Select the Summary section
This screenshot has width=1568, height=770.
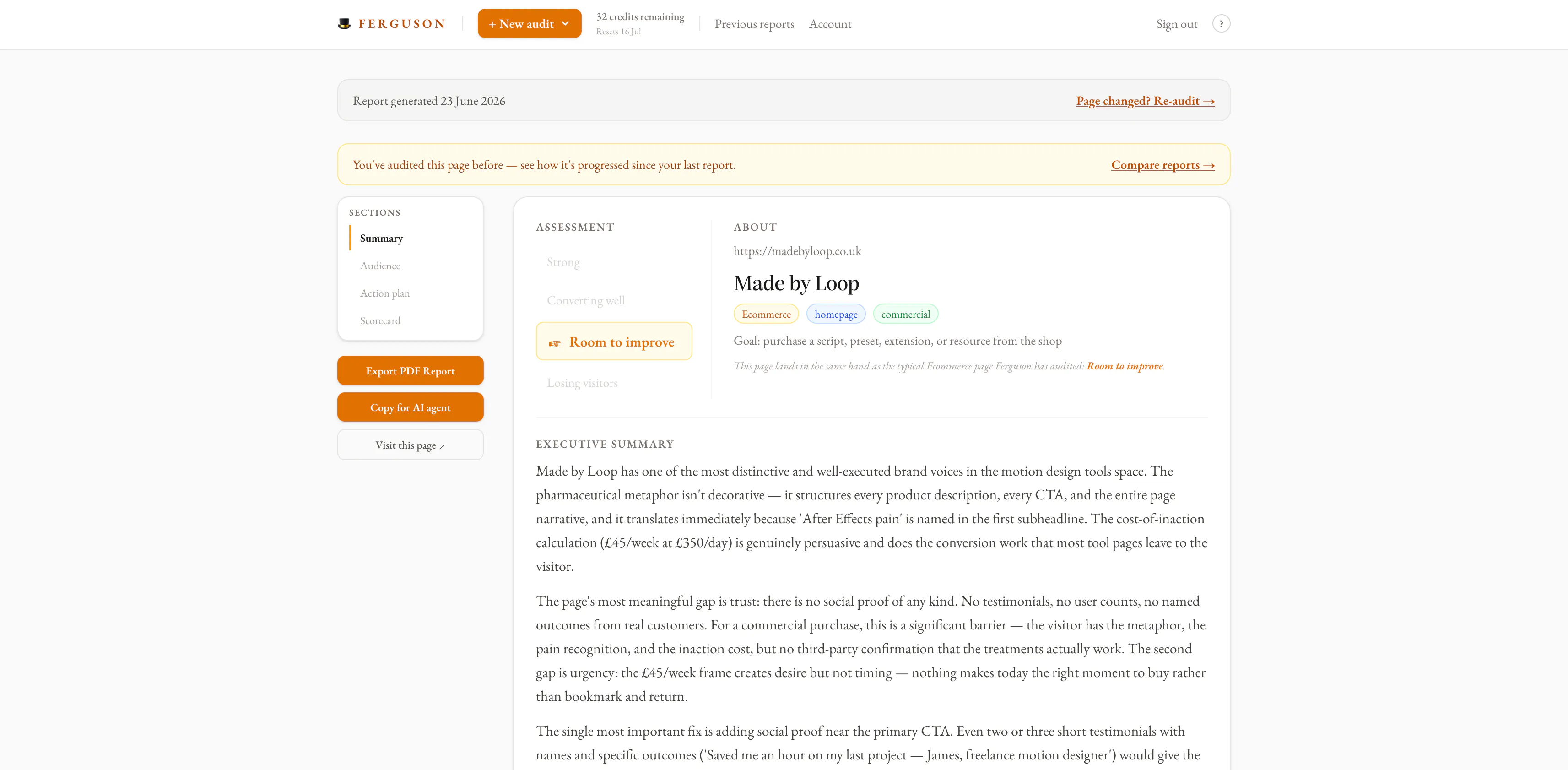pyautogui.click(x=381, y=238)
